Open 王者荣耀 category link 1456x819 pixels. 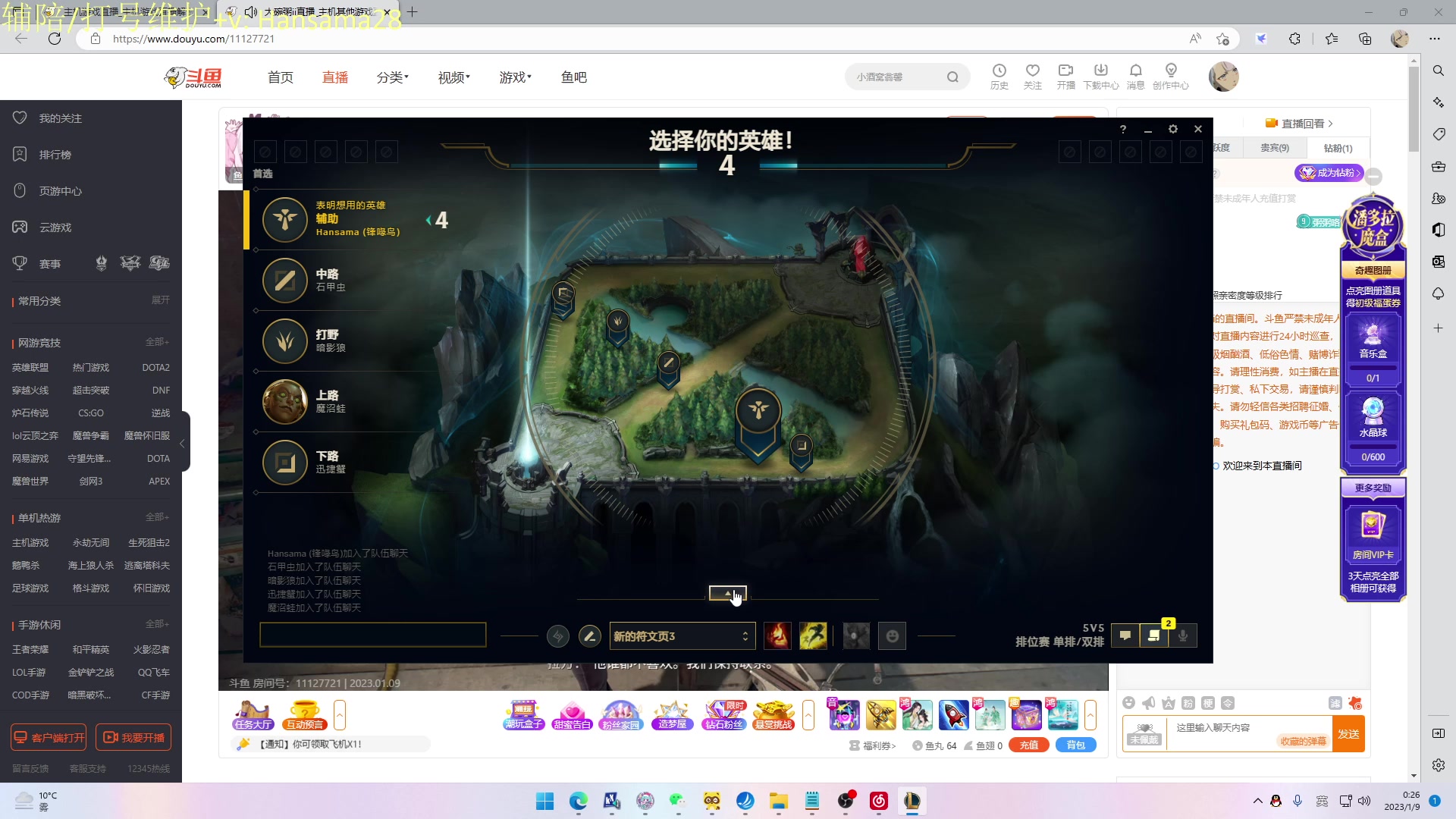click(x=30, y=650)
